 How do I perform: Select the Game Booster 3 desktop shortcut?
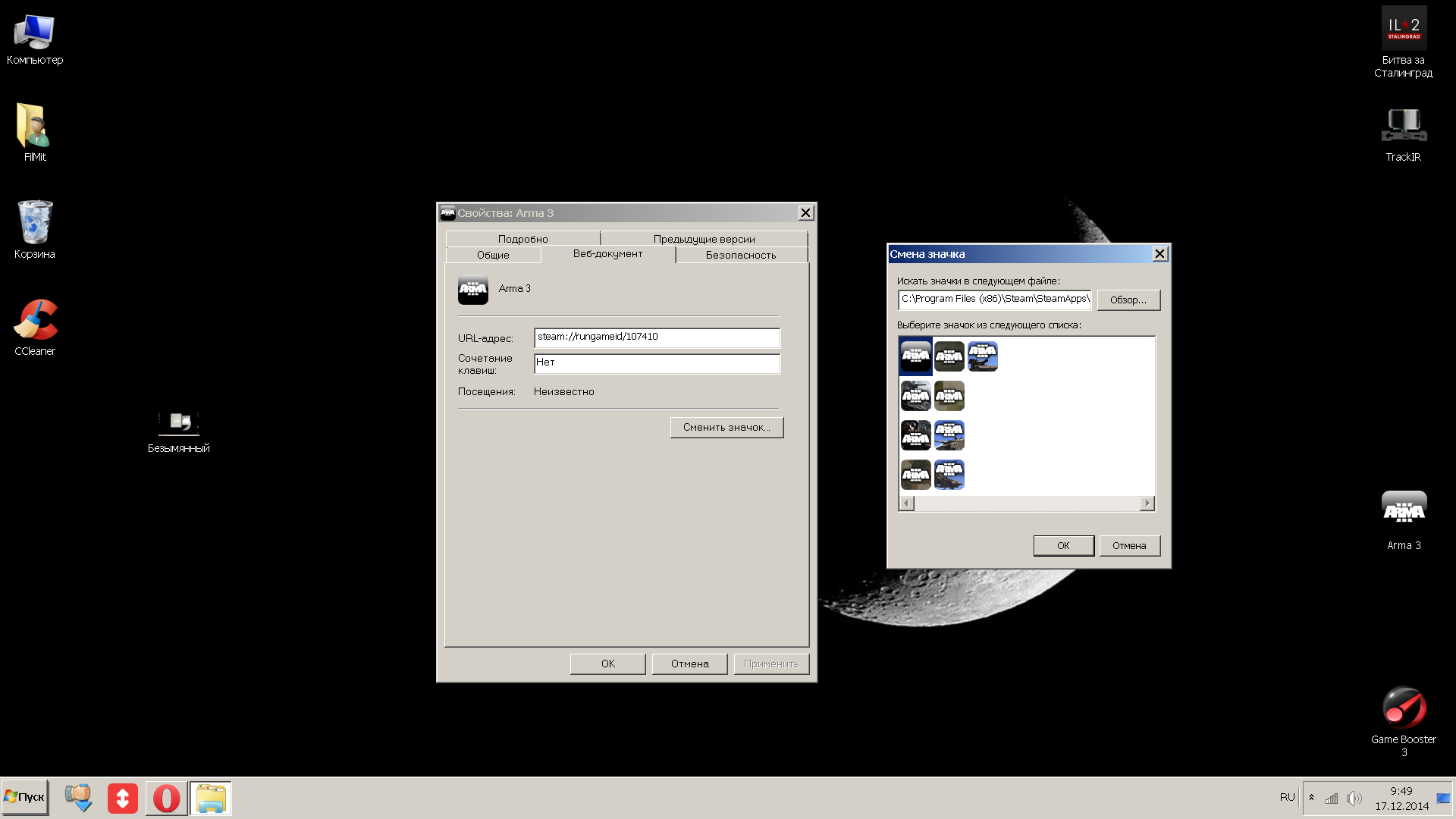click(1404, 722)
